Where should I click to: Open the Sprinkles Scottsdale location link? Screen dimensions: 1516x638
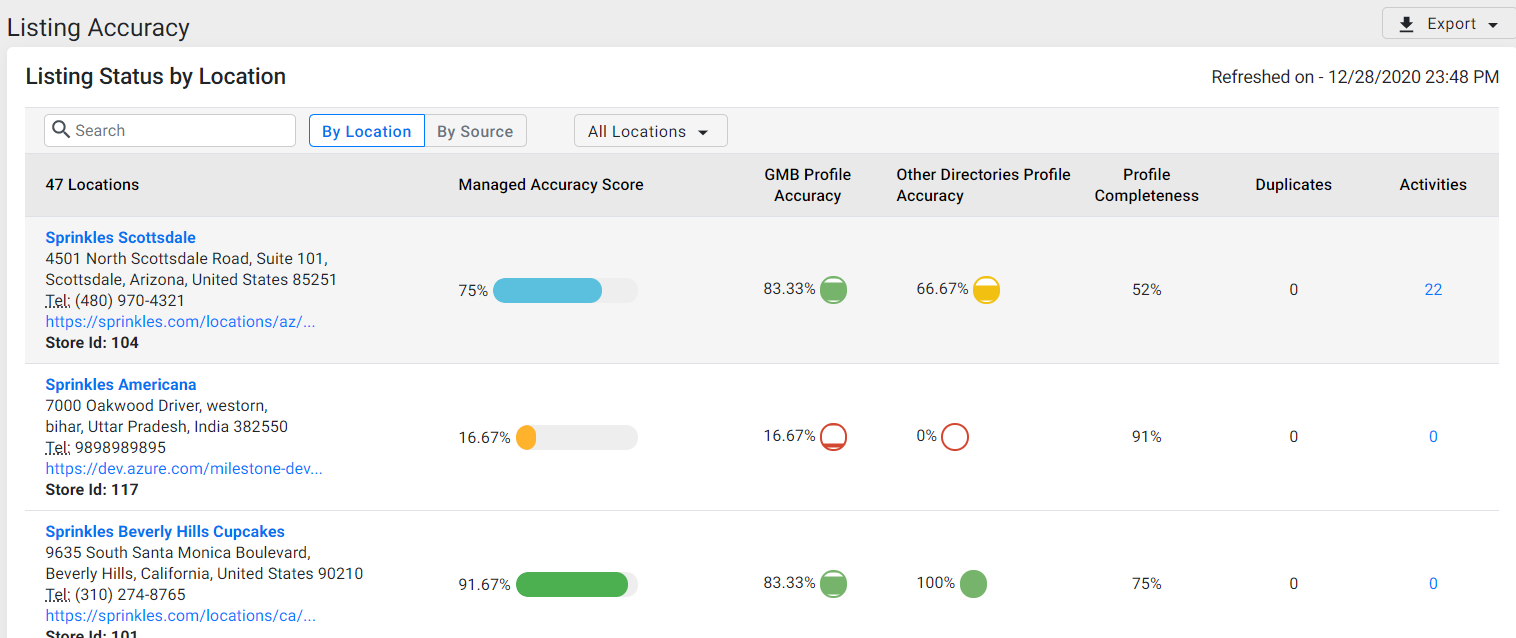(x=121, y=238)
